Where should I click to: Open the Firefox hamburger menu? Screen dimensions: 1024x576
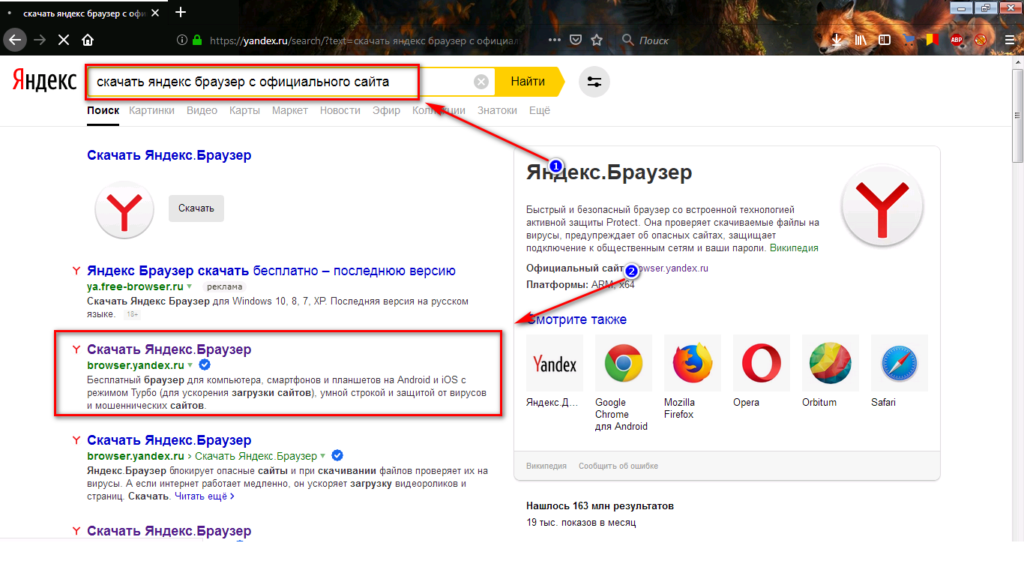[x=1010, y=40]
